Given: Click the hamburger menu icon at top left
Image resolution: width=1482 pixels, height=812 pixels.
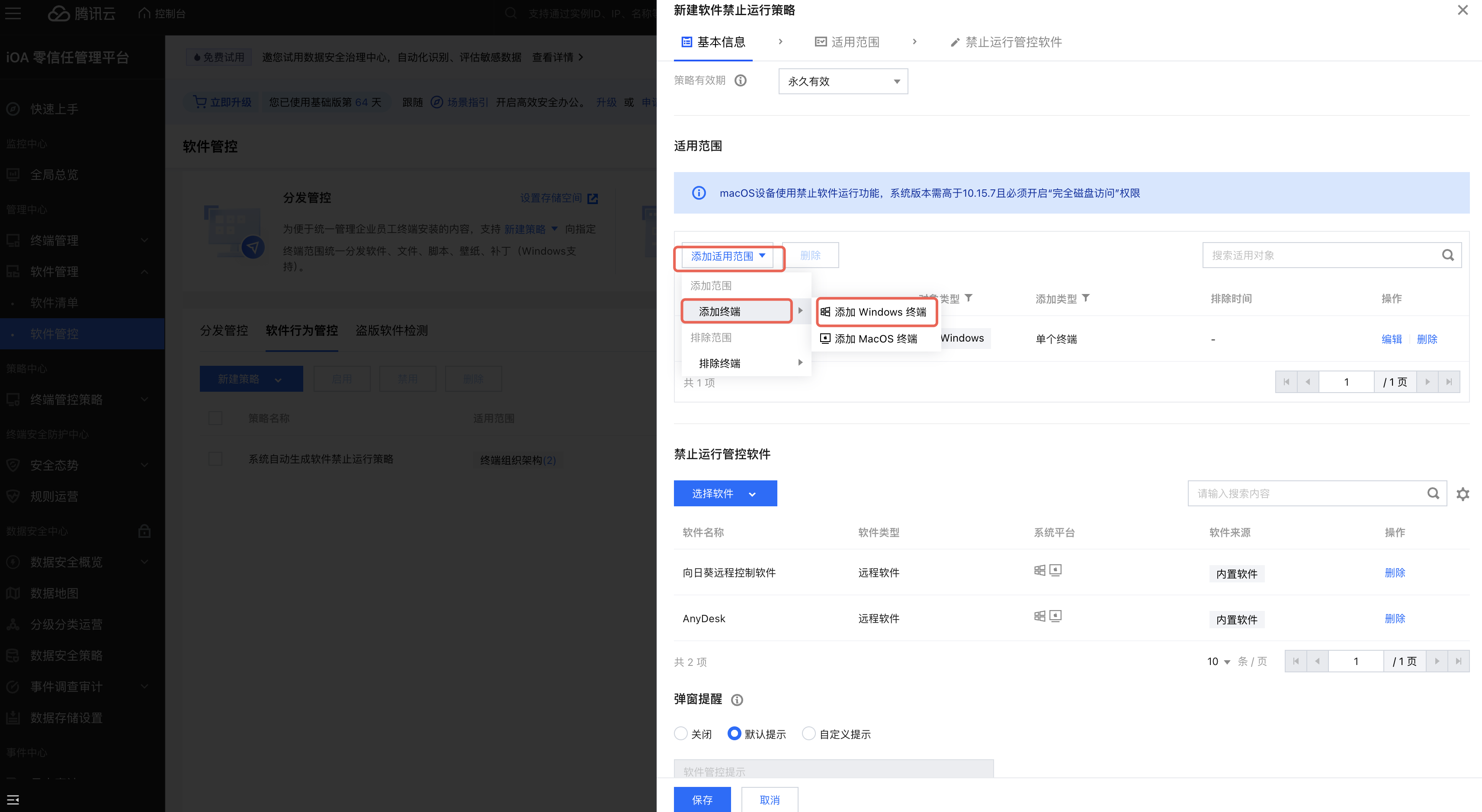Looking at the screenshot, I should tap(13, 13).
